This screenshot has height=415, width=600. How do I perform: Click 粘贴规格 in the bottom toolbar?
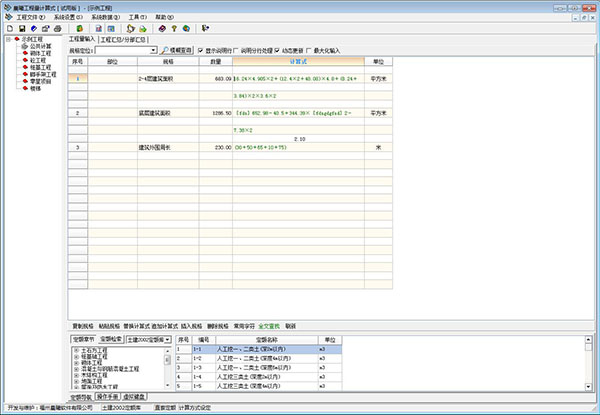pos(109,326)
